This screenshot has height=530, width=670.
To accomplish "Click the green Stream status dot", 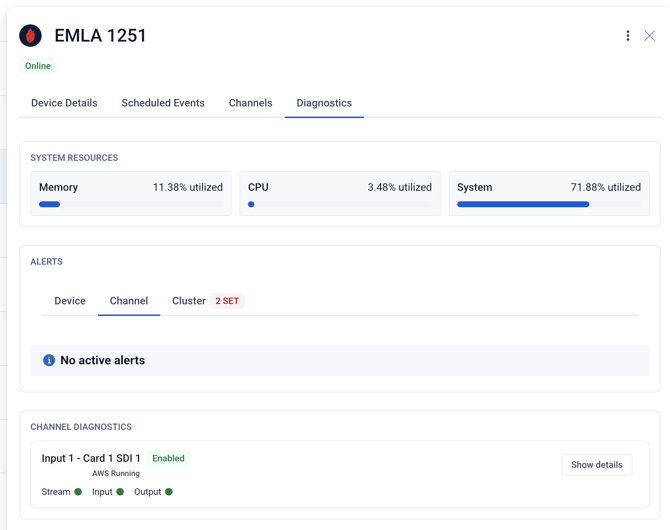I will pos(78,492).
